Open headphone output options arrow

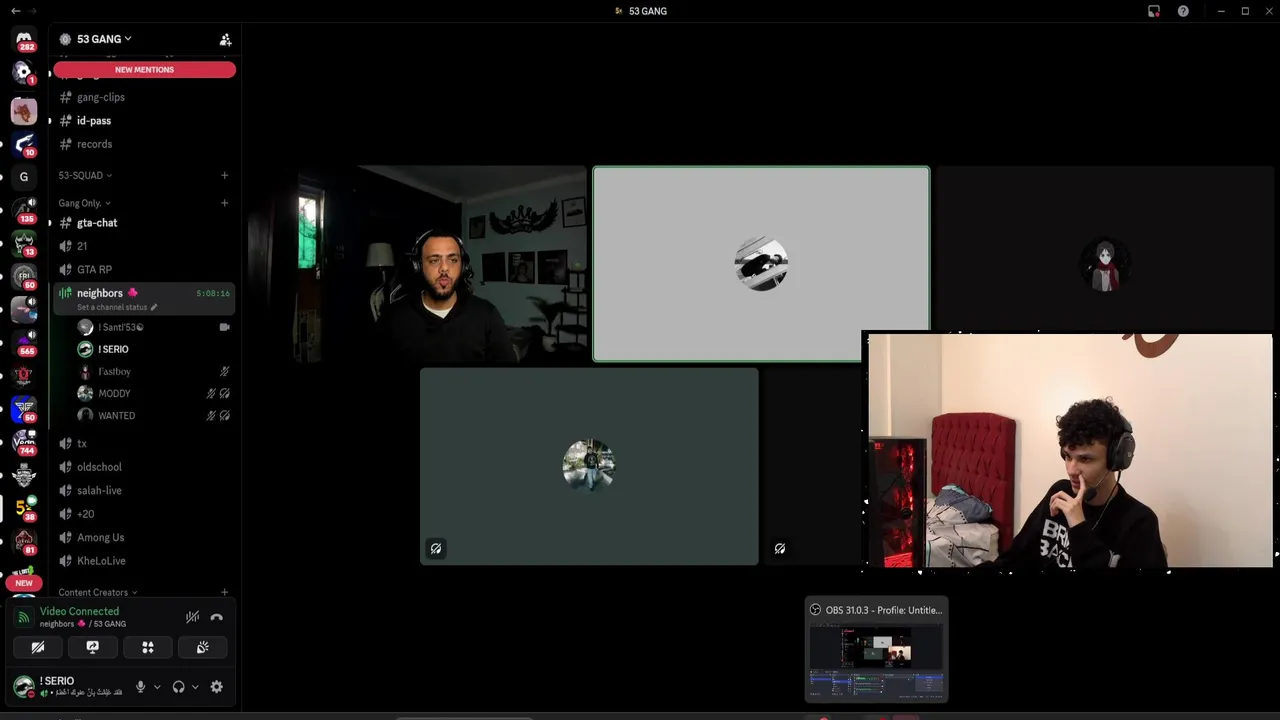tap(195, 687)
